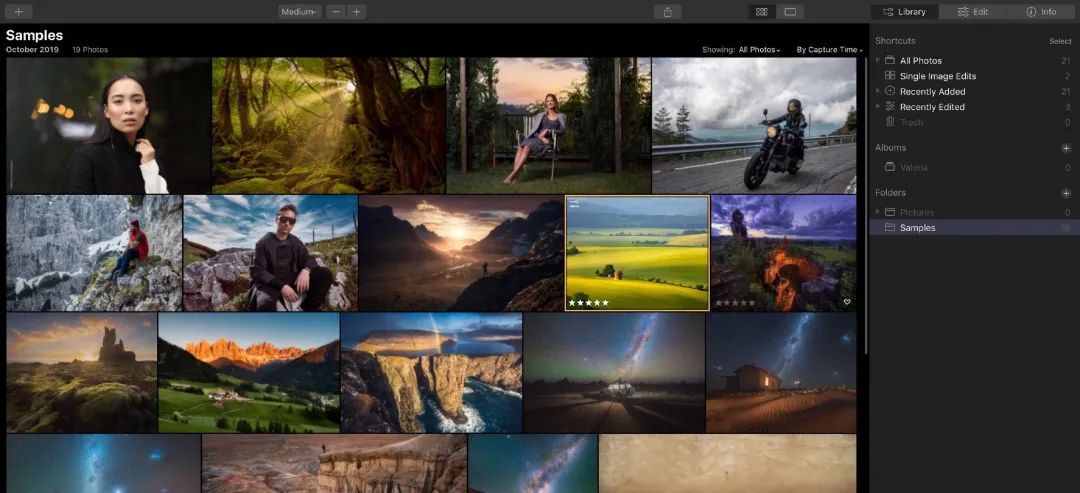Open the Recently Edited shortcut
Viewport: 1080px width, 493px height.
tap(932, 107)
